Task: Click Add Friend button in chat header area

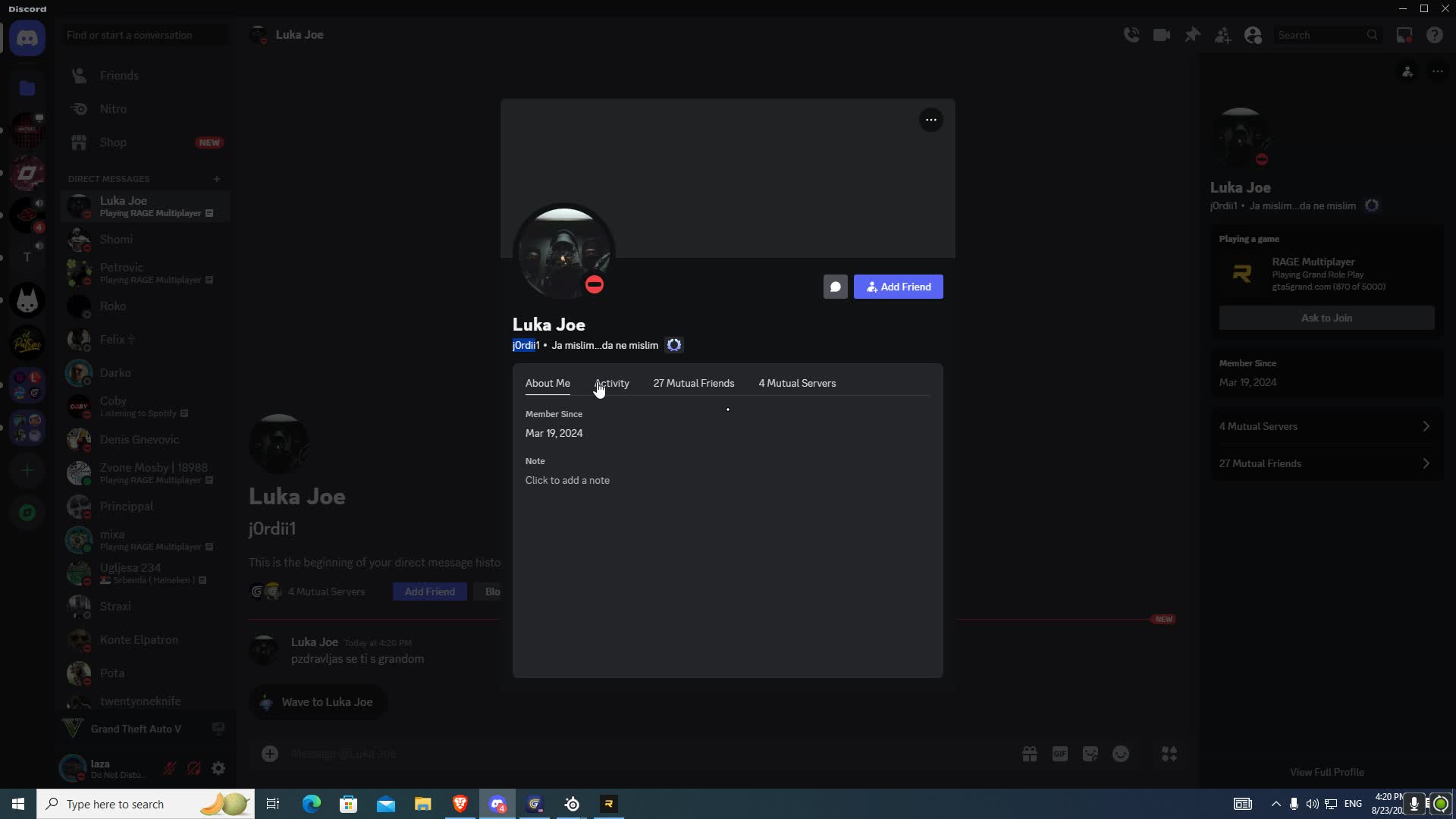Action: (x=430, y=591)
